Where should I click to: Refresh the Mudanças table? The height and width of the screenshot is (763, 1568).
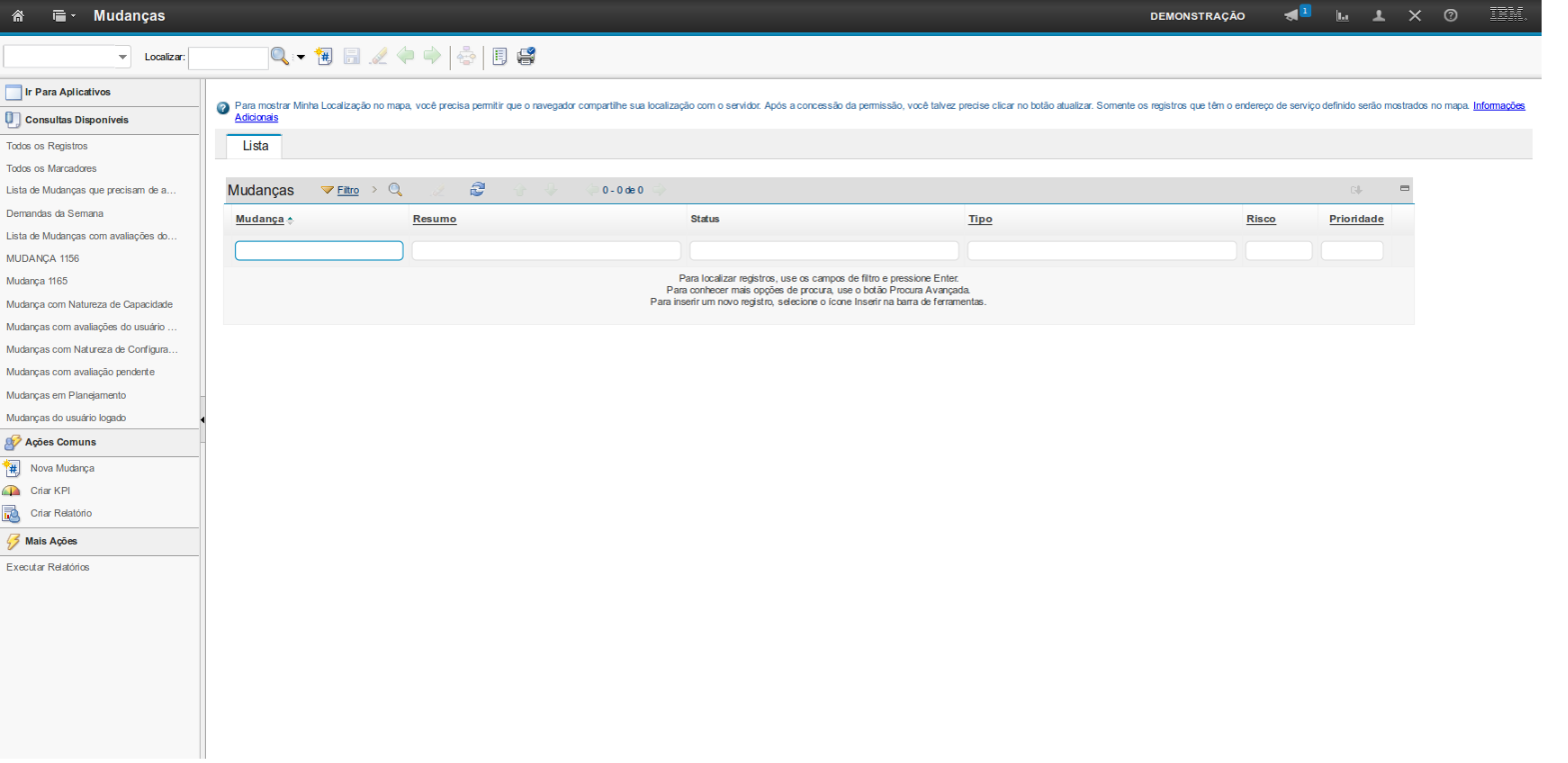(478, 190)
